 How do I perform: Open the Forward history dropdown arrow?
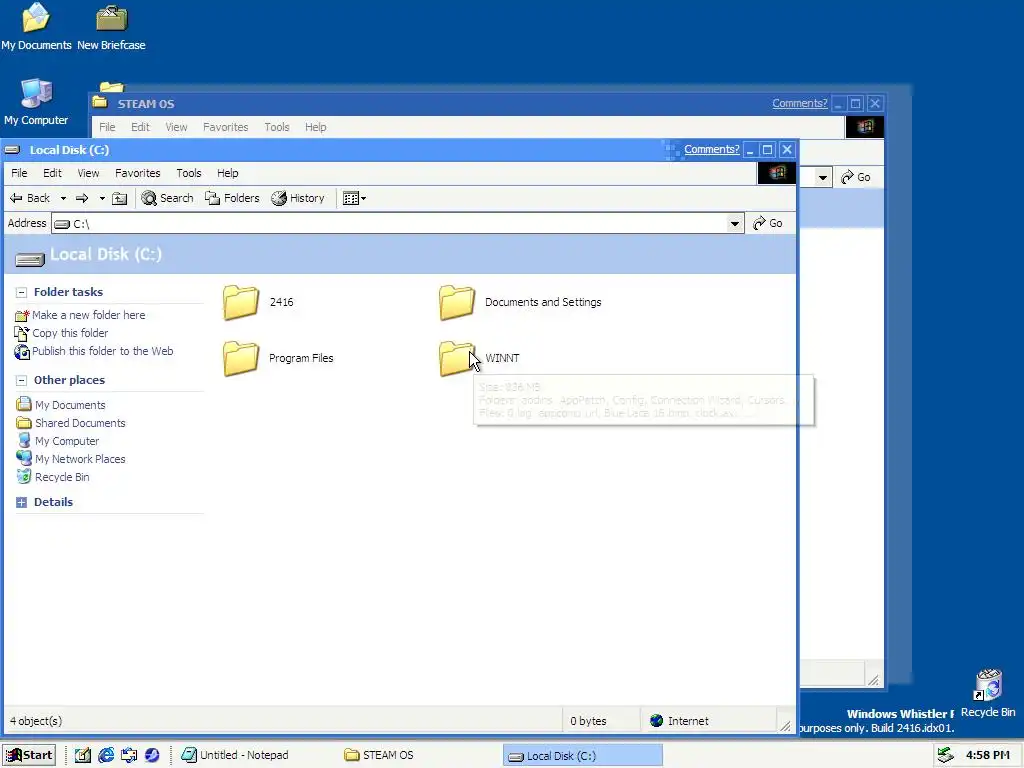click(102, 199)
